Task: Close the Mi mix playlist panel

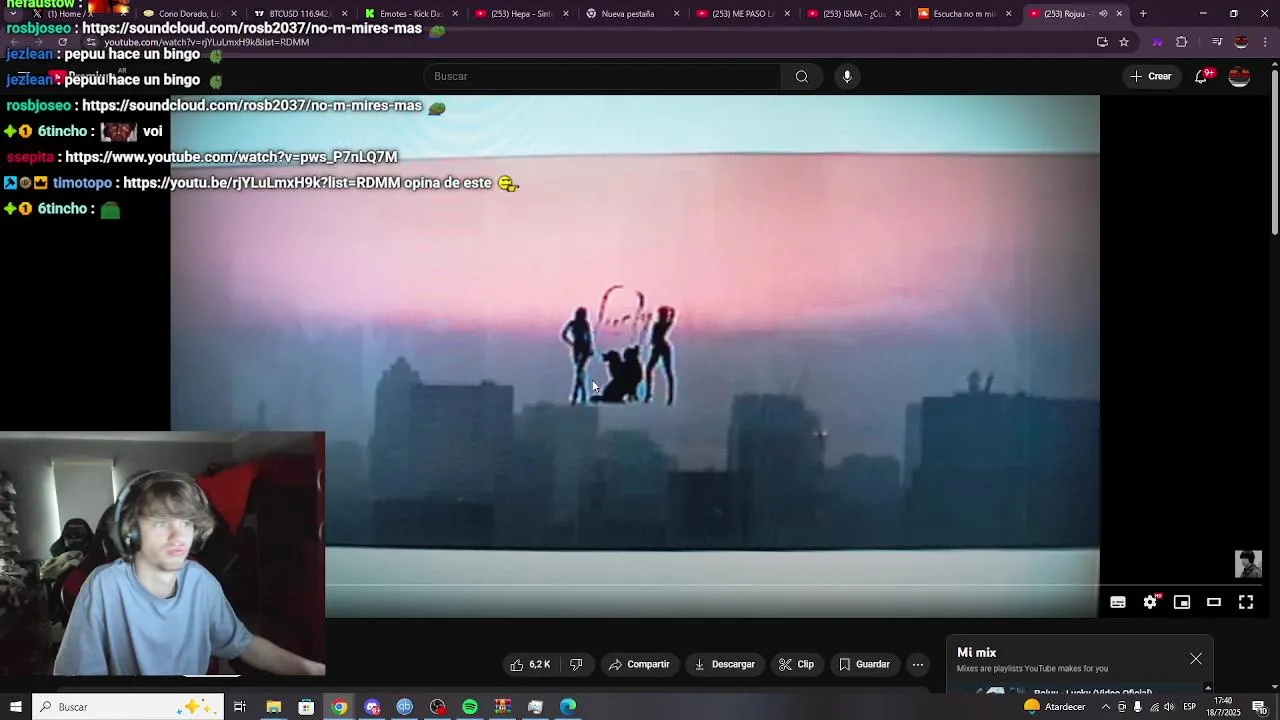Action: coord(1196,658)
